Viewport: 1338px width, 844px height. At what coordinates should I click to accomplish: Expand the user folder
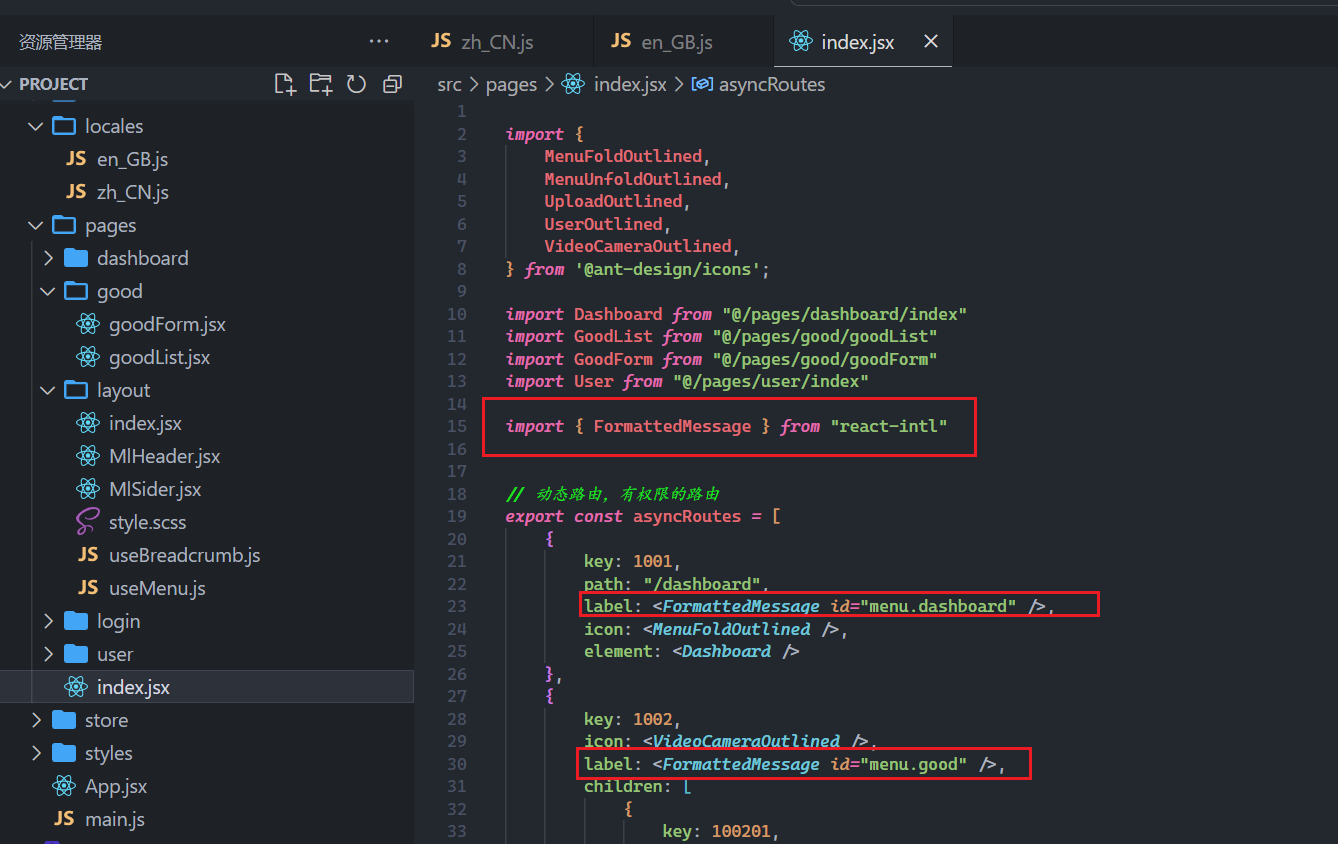coord(48,654)
